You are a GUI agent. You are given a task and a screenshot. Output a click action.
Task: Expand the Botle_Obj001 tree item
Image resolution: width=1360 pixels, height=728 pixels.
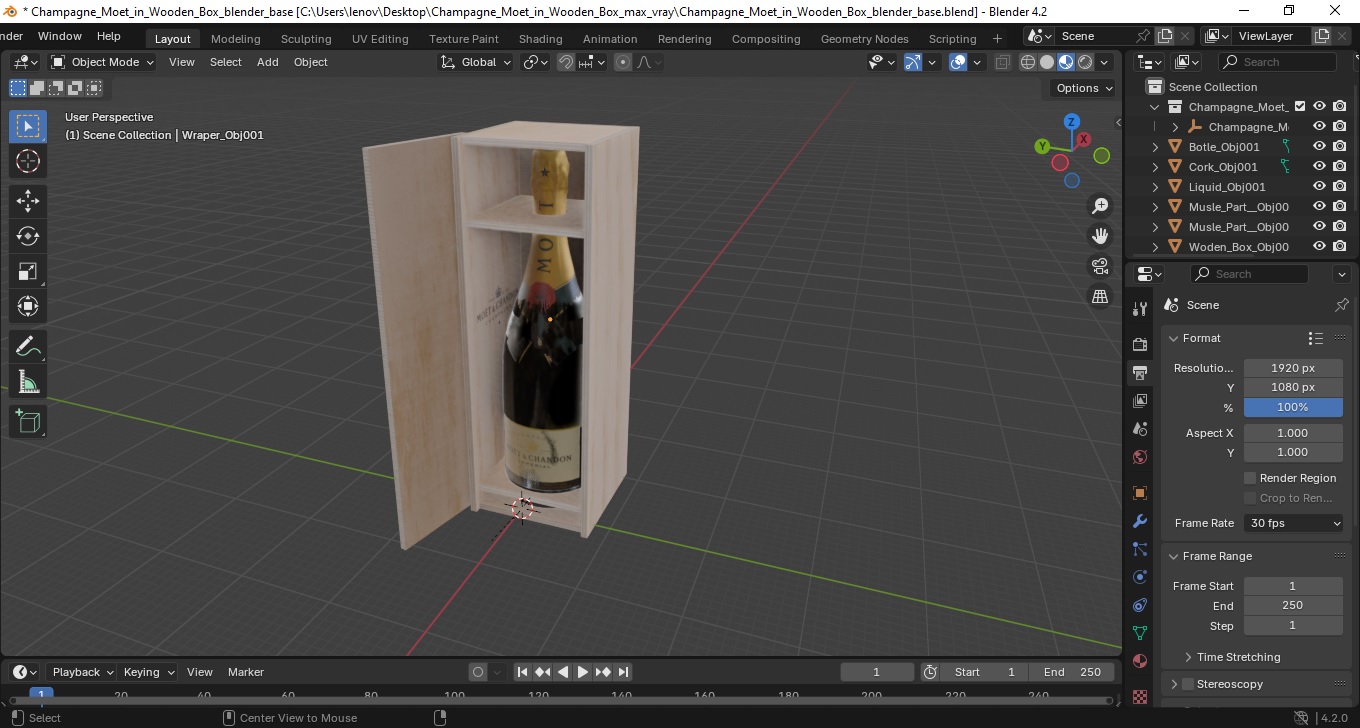click(1156, 147)
